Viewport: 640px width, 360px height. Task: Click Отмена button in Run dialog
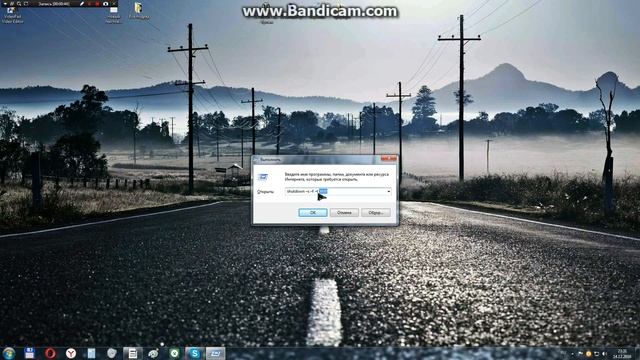[x=344, y=213]
